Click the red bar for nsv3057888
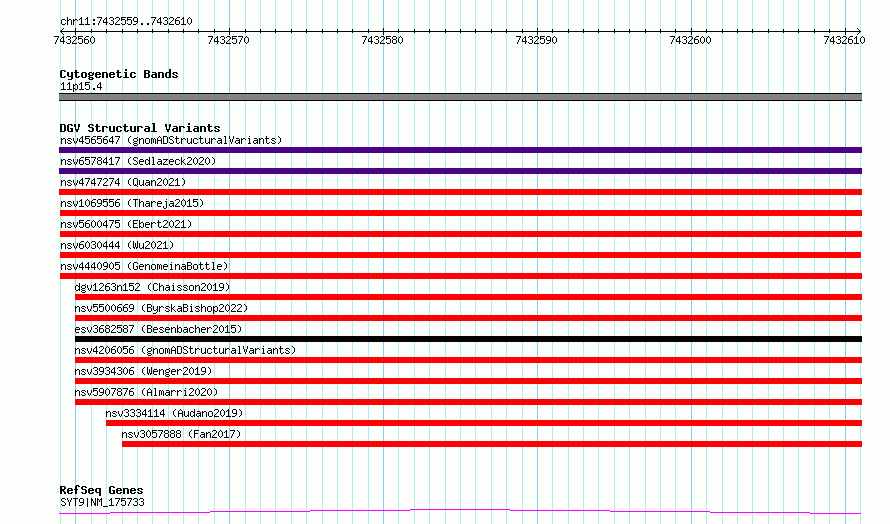The width and height of the screenshot is (890, 524). pyautogui.click(x=492, y=444)
